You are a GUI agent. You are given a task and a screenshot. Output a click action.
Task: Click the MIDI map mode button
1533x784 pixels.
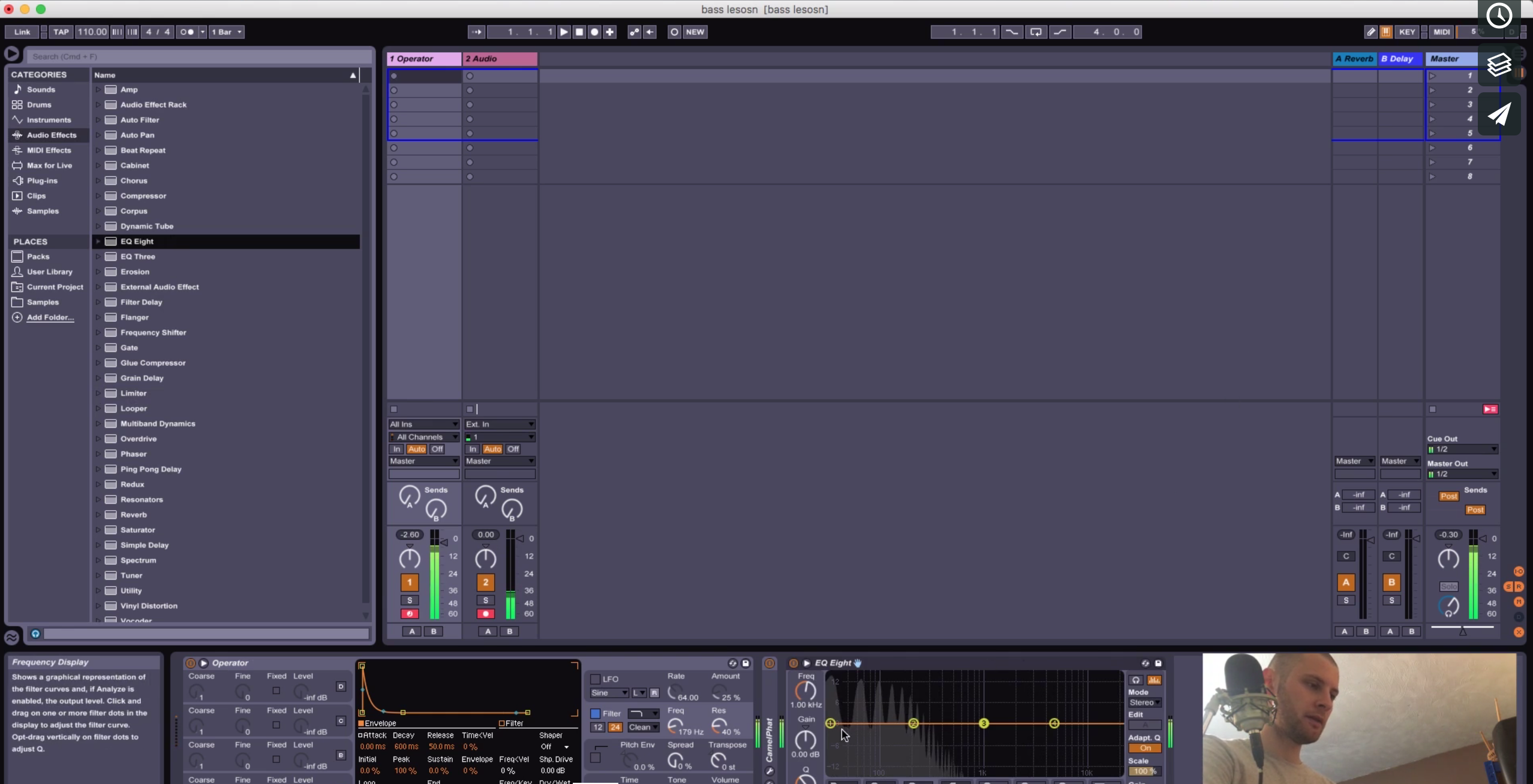[x=1442, y=32]
